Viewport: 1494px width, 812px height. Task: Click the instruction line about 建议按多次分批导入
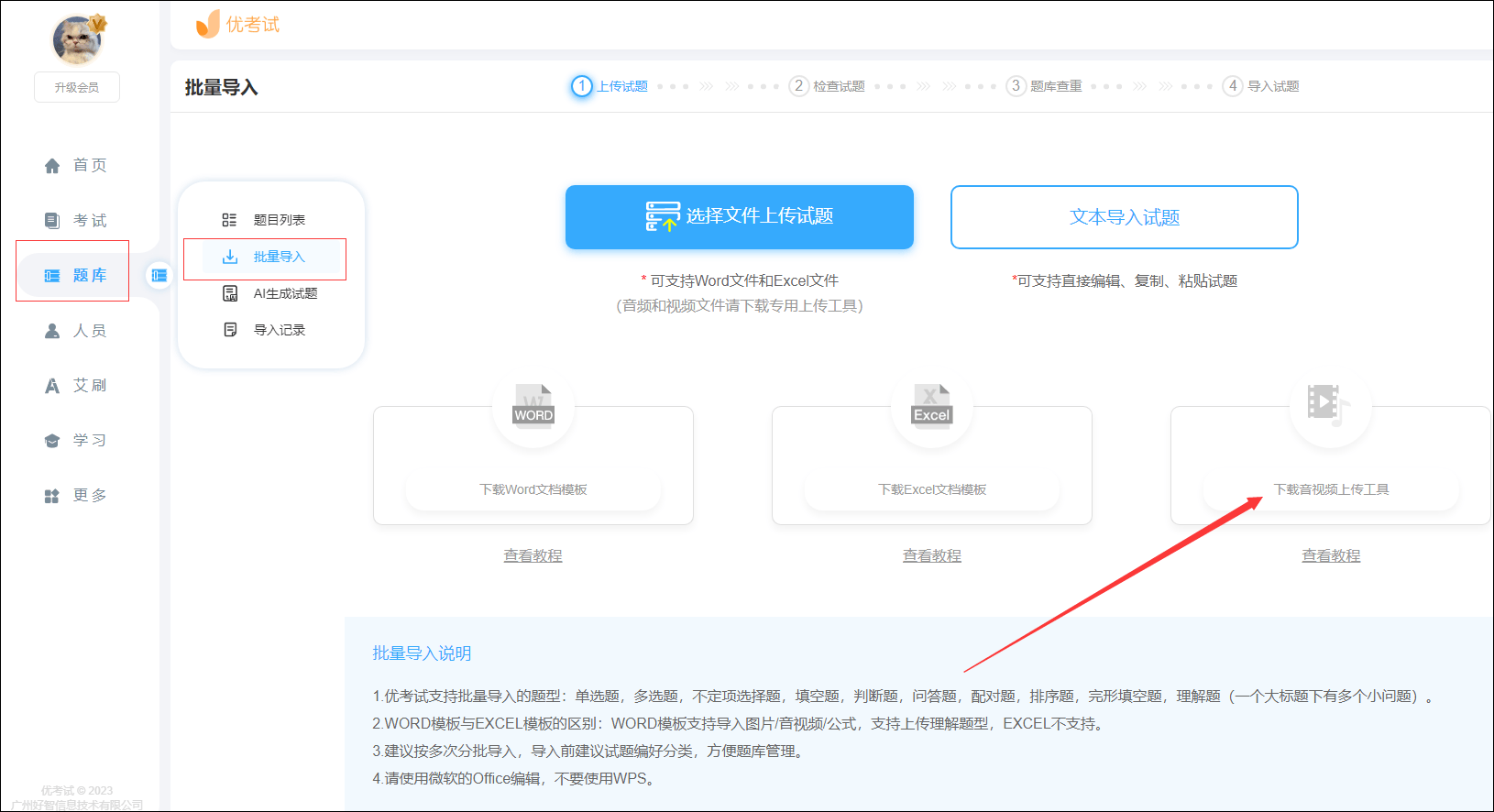pyautogui.click(x=590, y=752)
